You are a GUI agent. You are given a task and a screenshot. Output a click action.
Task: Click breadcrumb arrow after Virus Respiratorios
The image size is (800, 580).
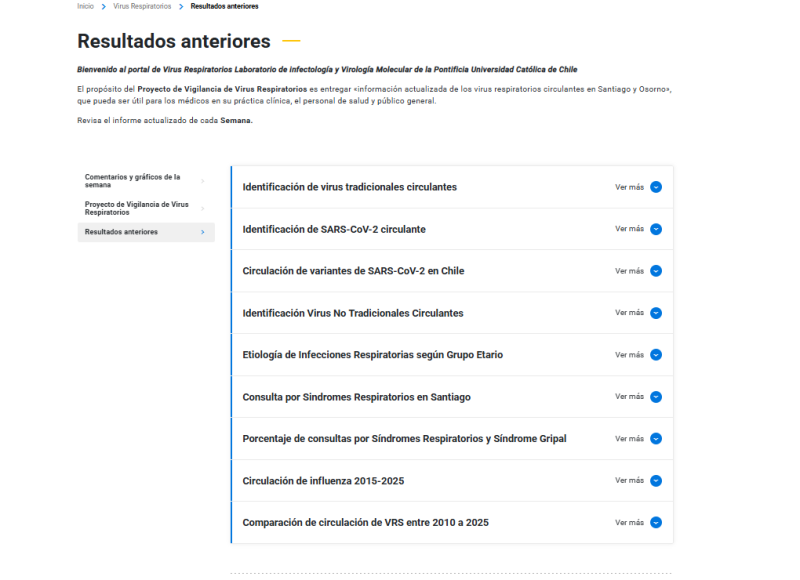click(x=181, y=7)
